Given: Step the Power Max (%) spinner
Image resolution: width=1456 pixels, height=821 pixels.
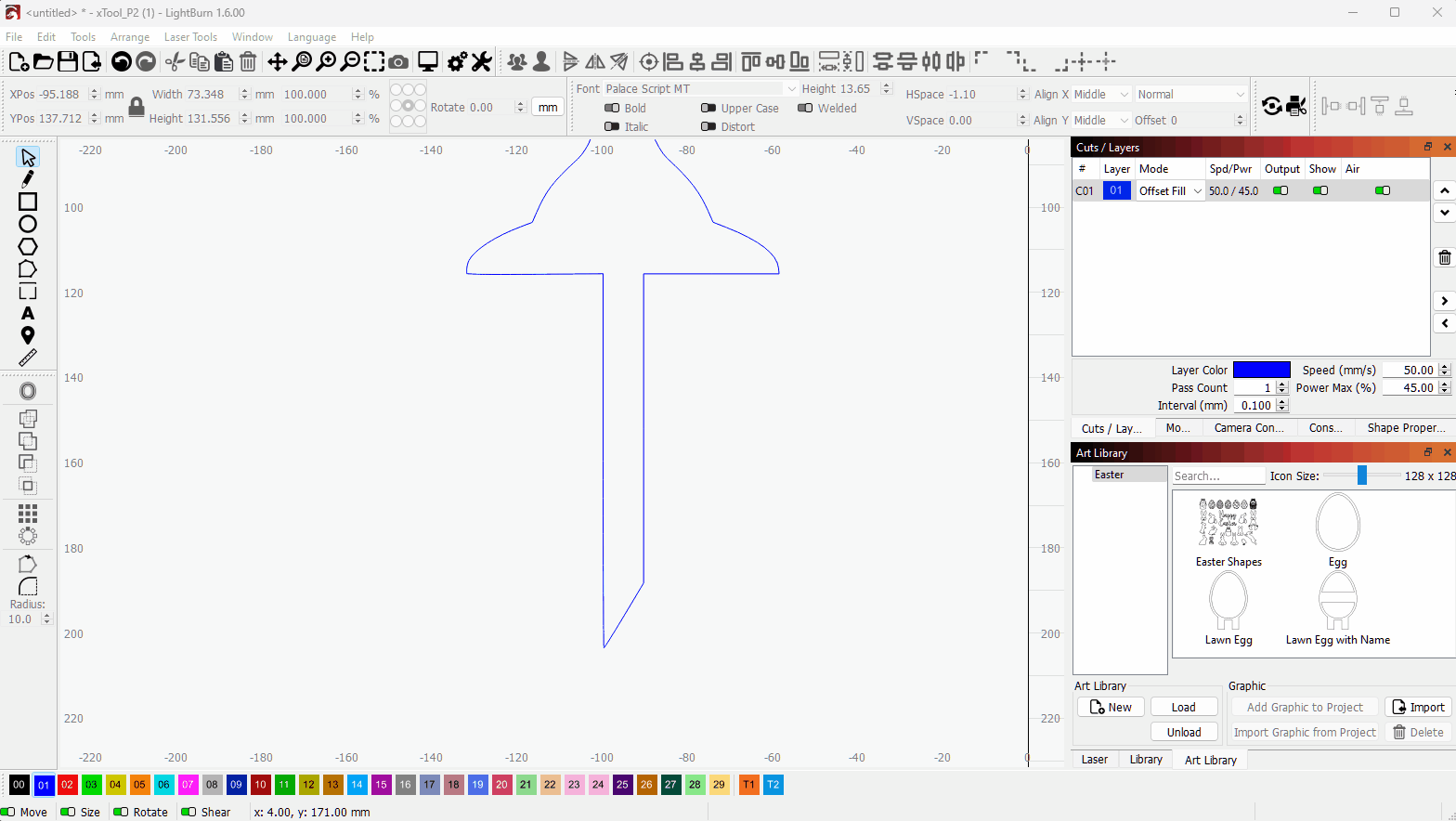Looking at the screenshot, I should click(x=1444, y=388).
